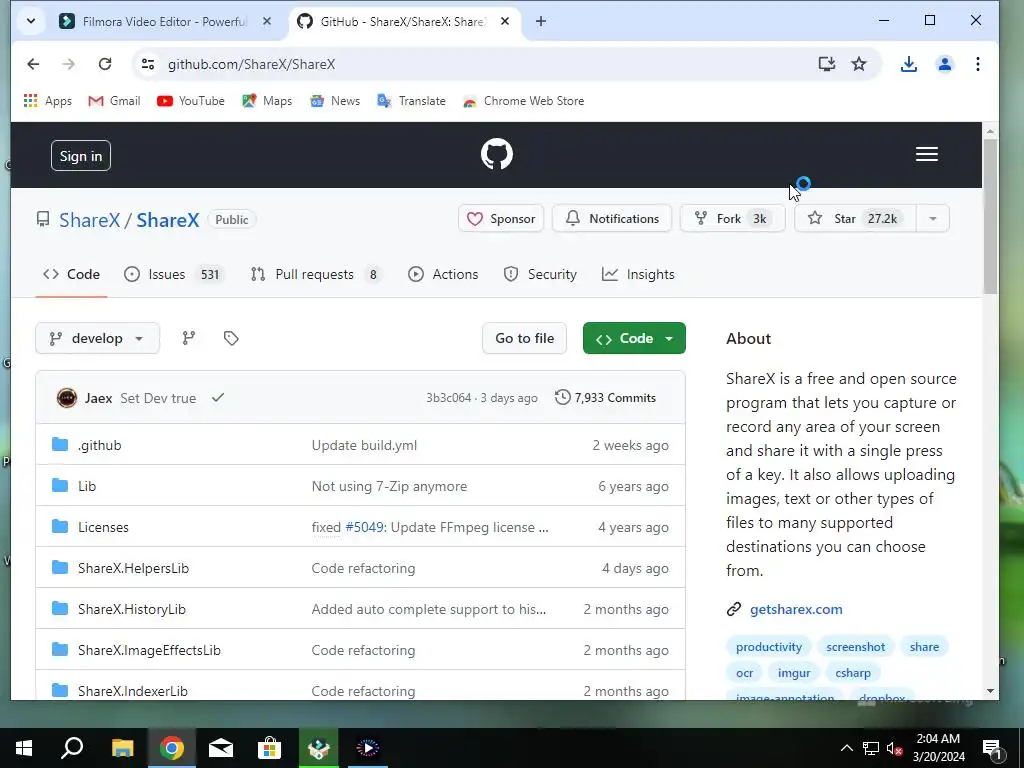Image resolution: width=1024 pixels, height=768 pixels.
Task: Expand the develop branch dropdown
Action: 97,338
